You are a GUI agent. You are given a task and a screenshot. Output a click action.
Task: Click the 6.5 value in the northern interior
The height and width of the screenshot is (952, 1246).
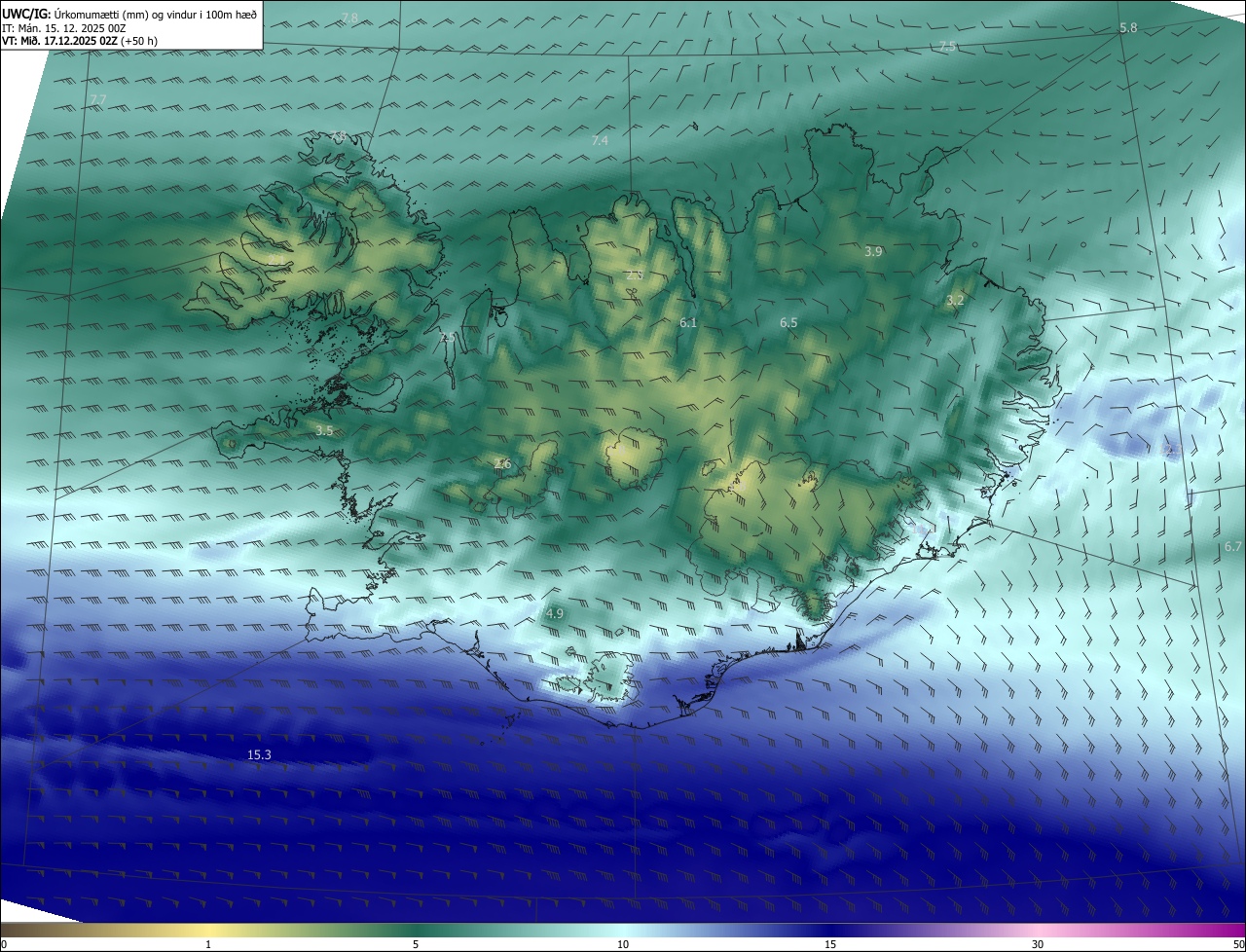pyautogui.click(x=788, y=322)
